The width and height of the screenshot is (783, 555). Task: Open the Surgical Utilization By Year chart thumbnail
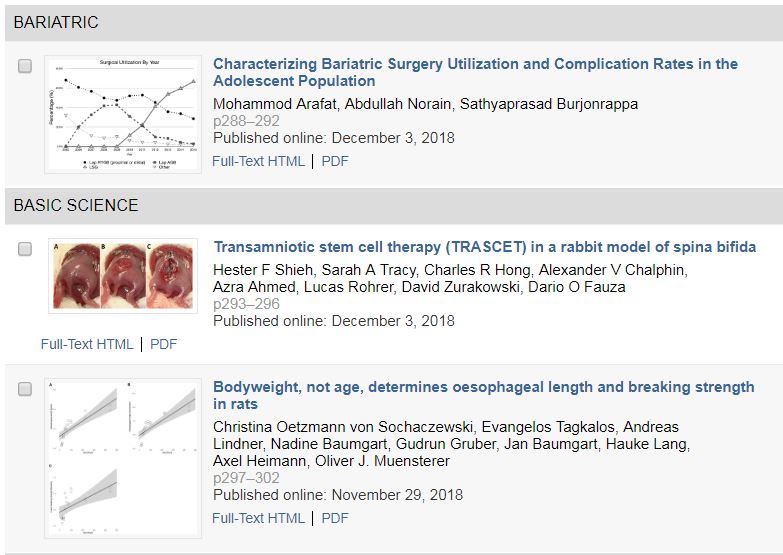(x=123, y=114)
